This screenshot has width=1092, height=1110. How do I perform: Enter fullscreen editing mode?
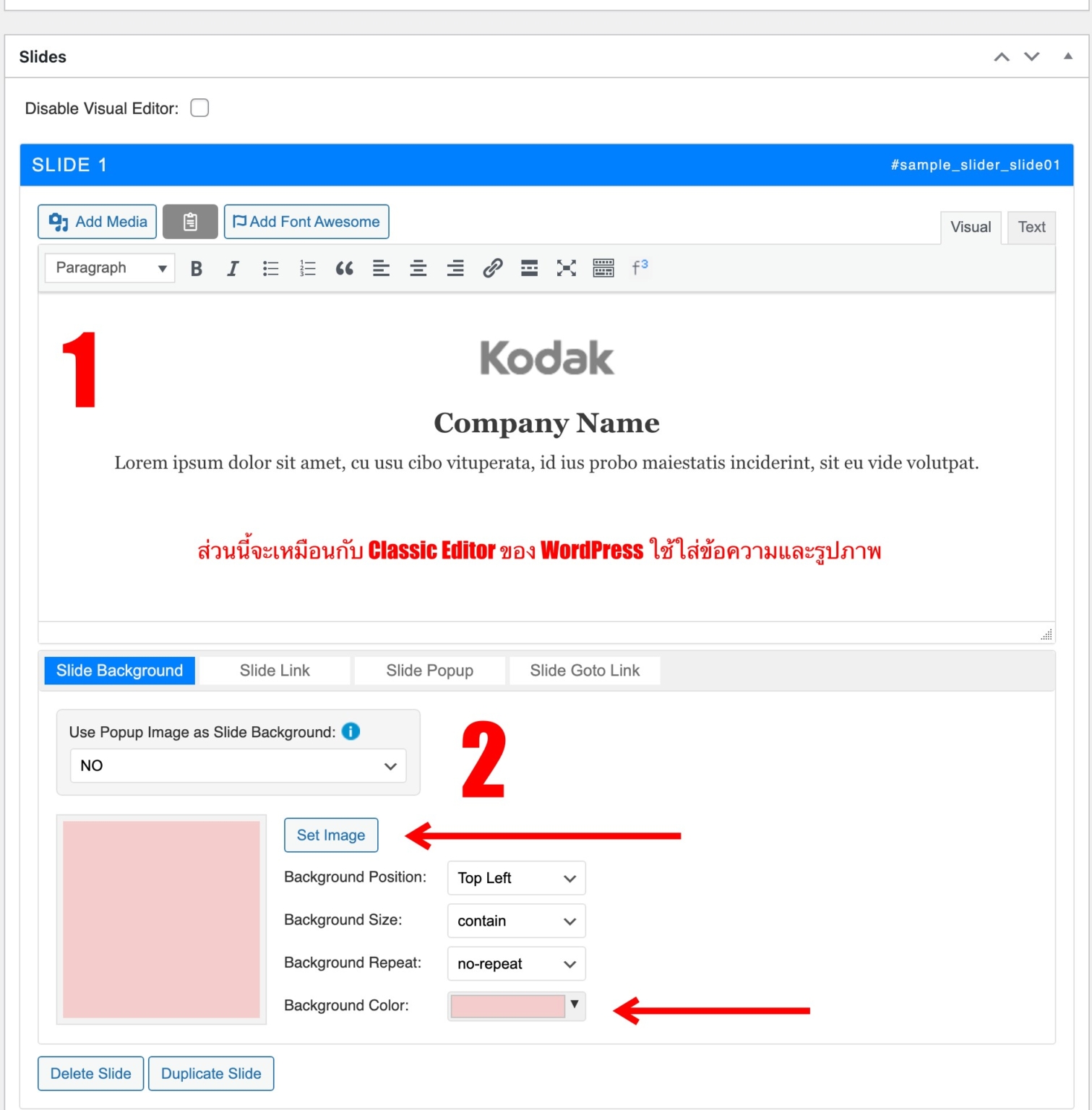coord(566,269)
